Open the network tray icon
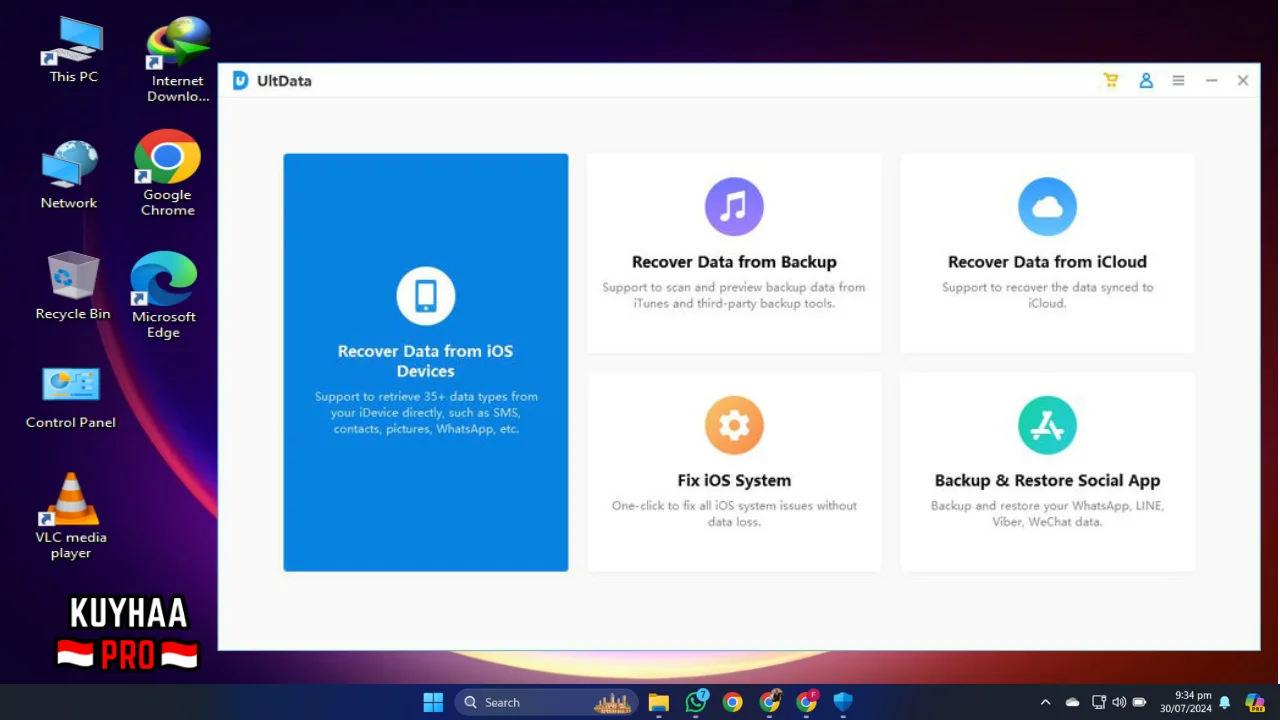The height and width of the screenshot is (720, 1280). (1099, 702)
